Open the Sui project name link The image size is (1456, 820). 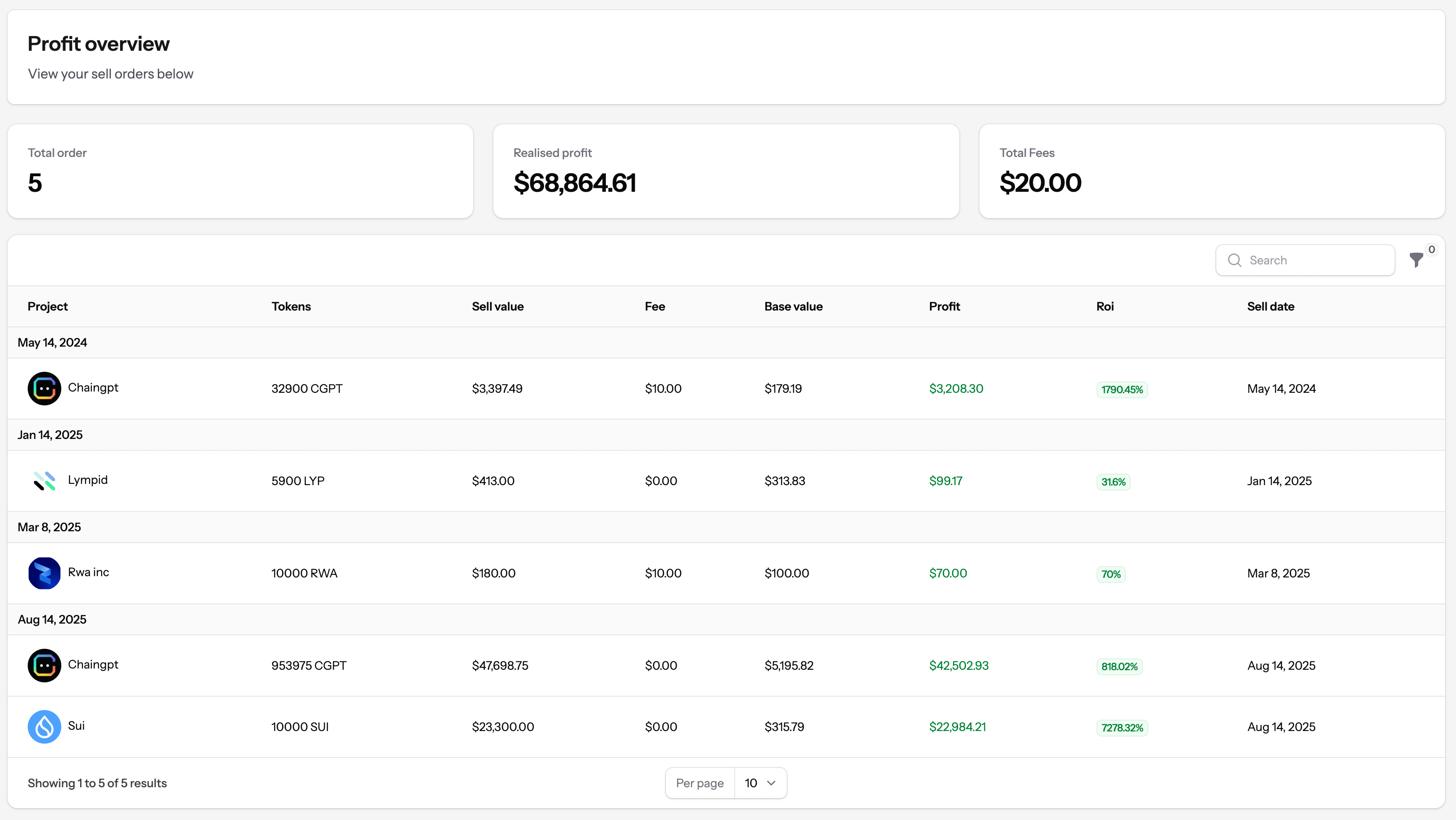point(76,726)
